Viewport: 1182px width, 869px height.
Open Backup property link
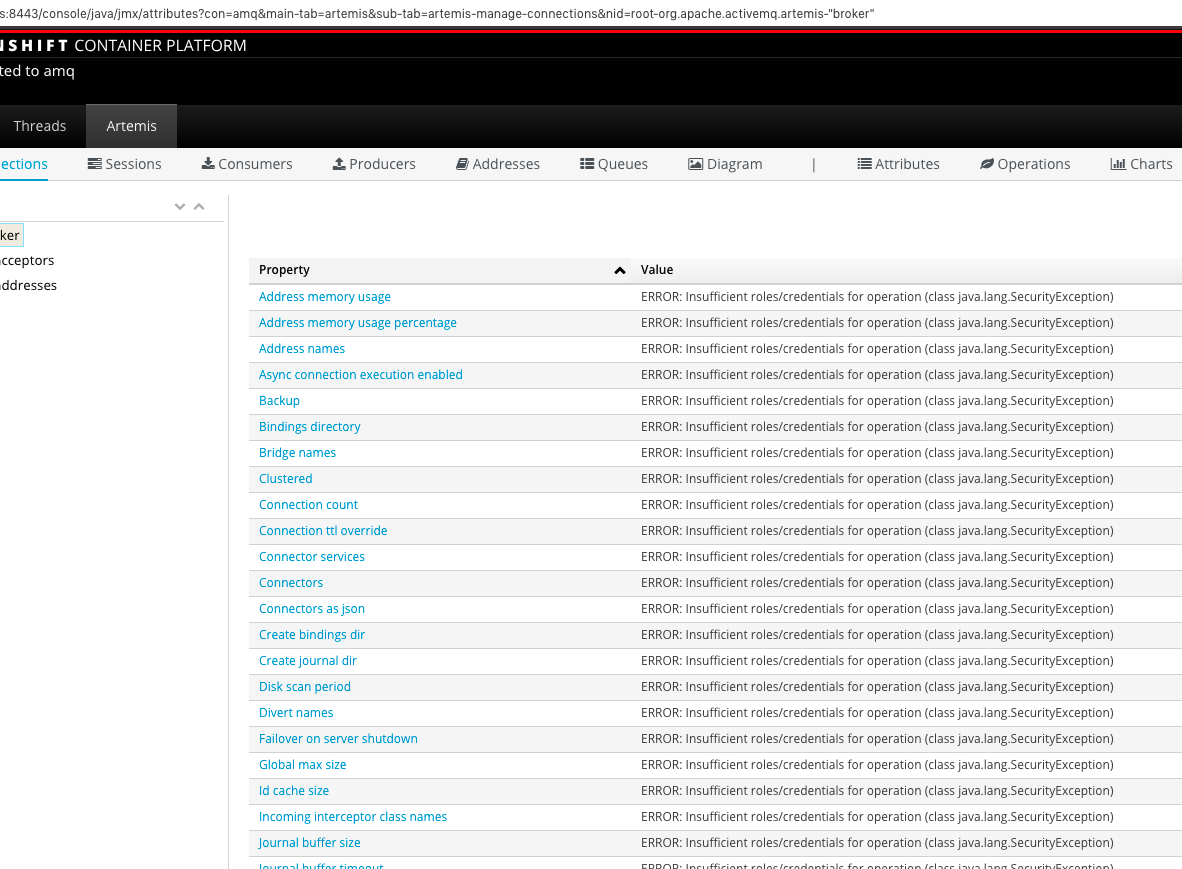(279, 401)
